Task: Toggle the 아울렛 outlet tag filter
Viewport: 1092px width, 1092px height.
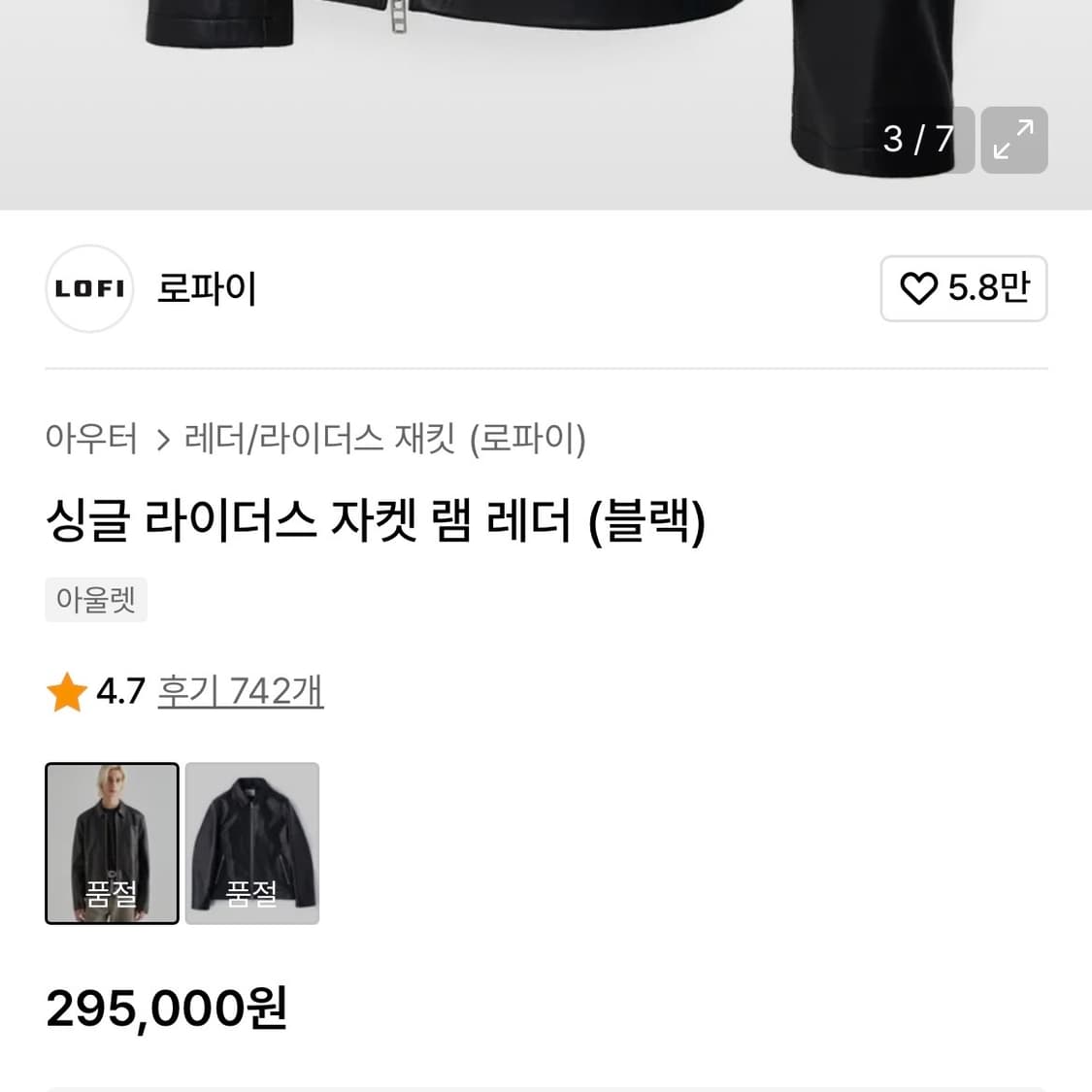Action: tap(95, 599)
